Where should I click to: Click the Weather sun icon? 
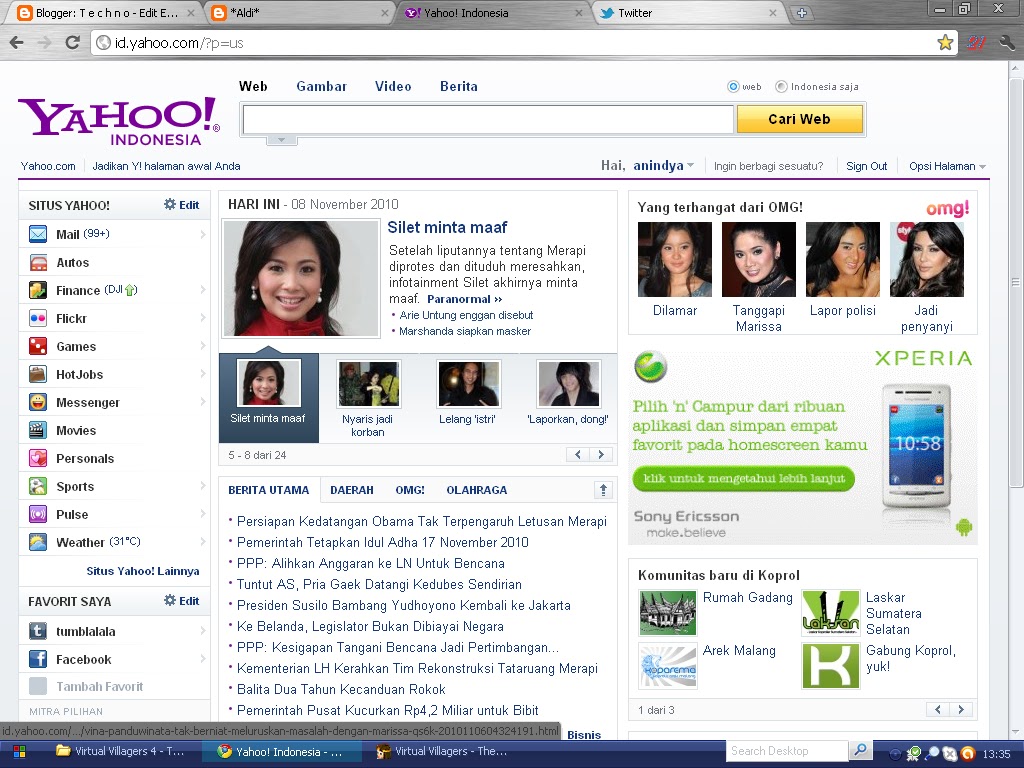tap(38, 542)
